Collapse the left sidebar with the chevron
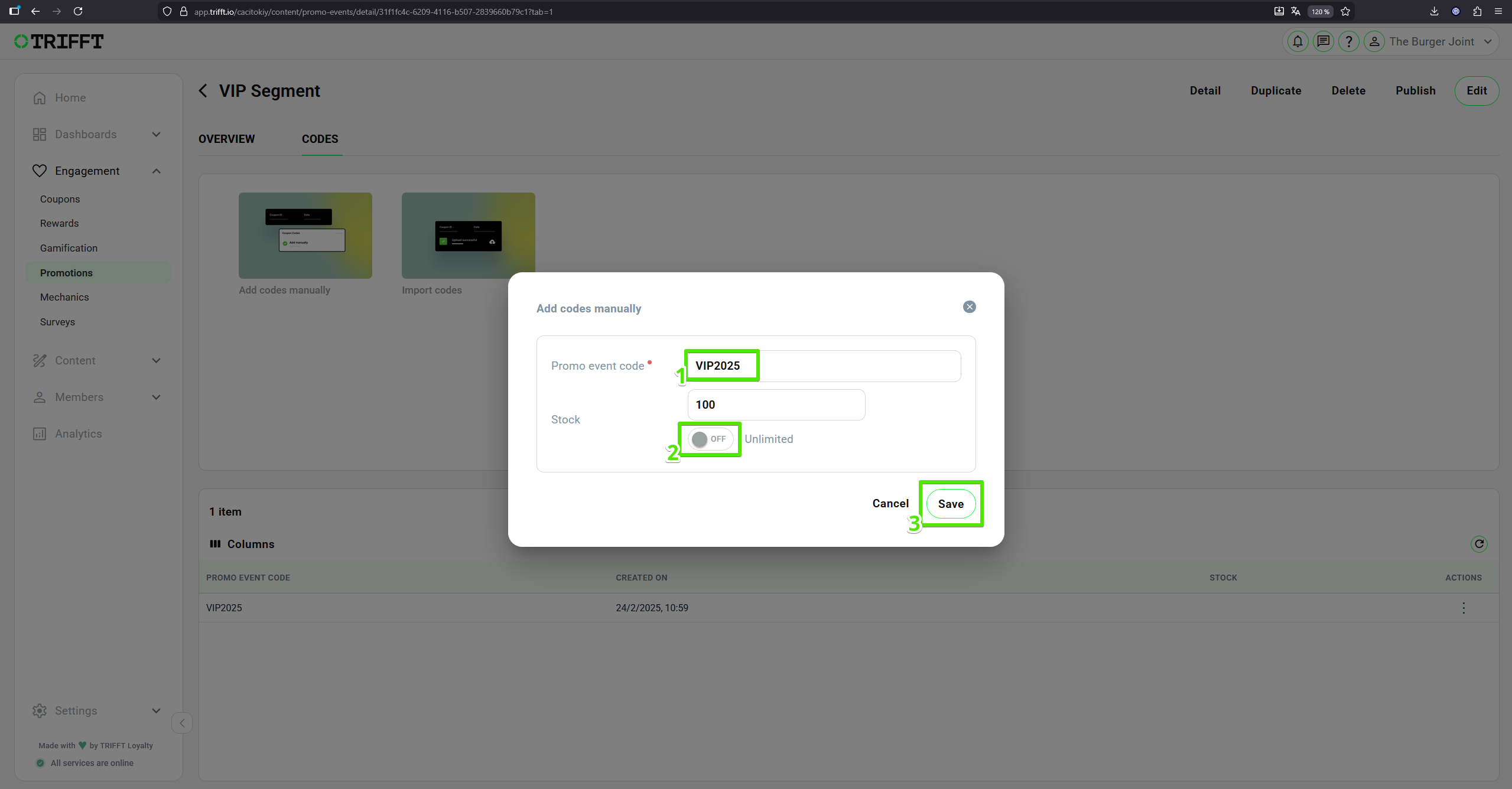 pos(181,723)
